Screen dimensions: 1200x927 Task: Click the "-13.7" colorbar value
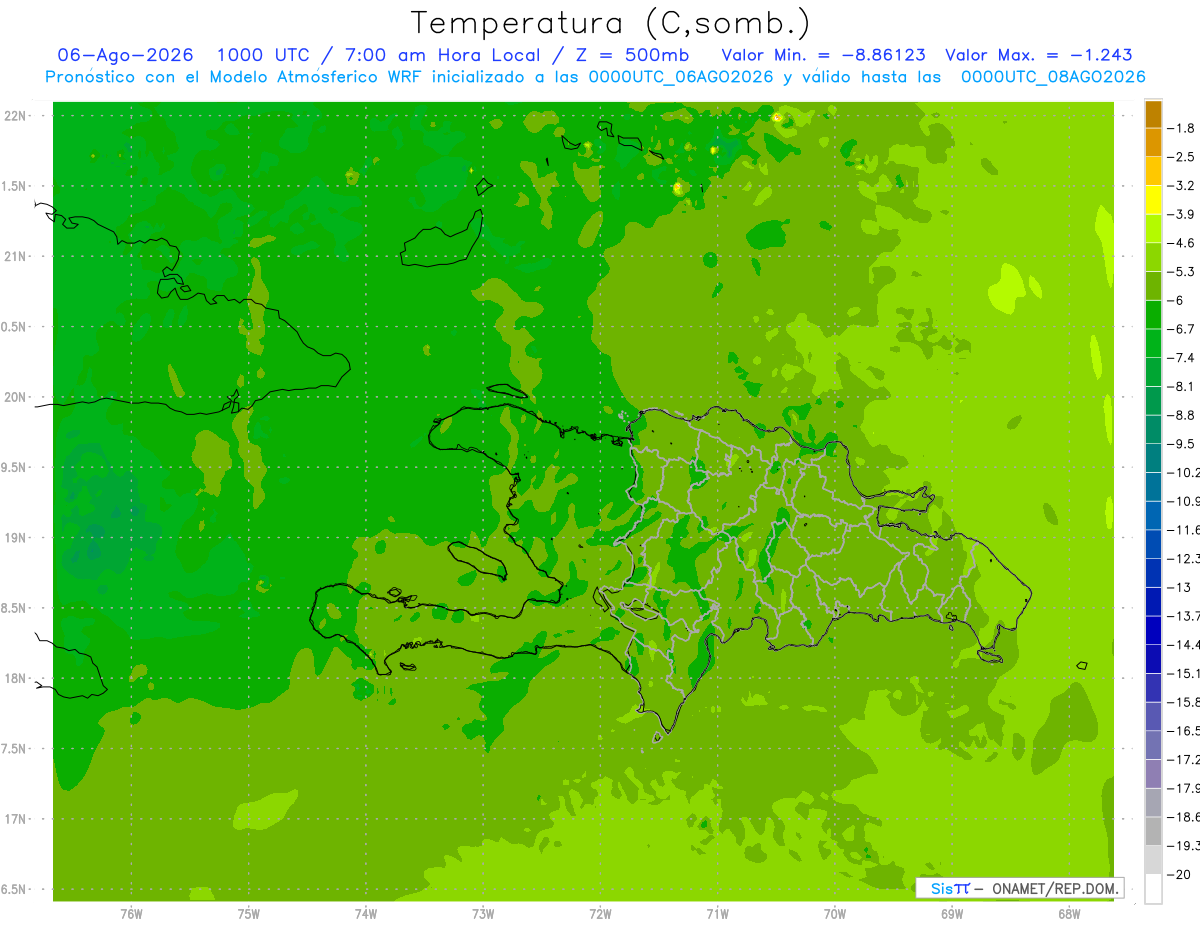(x=1184, y=616)
